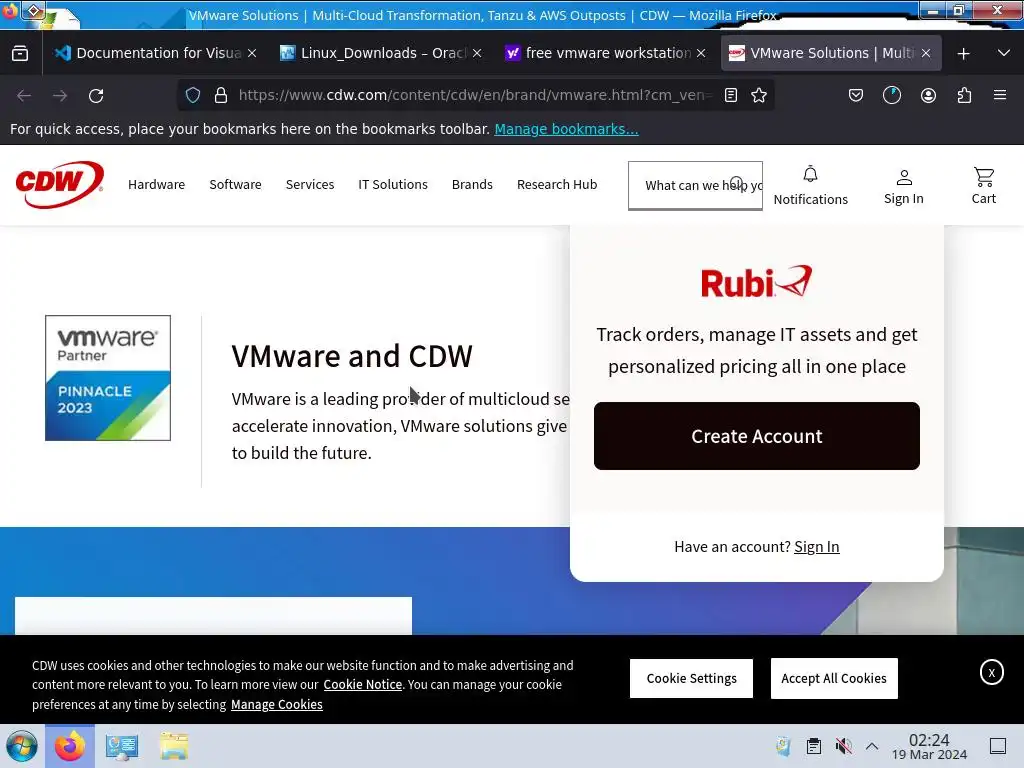Open Firefox account profile icon

[928, 95]
